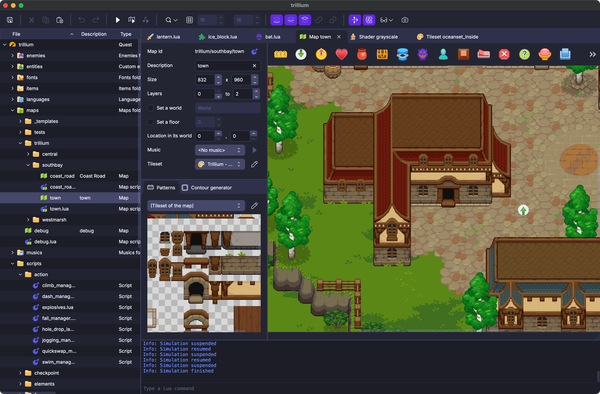Click the Save icon in the main toolbar

point(10,20)
